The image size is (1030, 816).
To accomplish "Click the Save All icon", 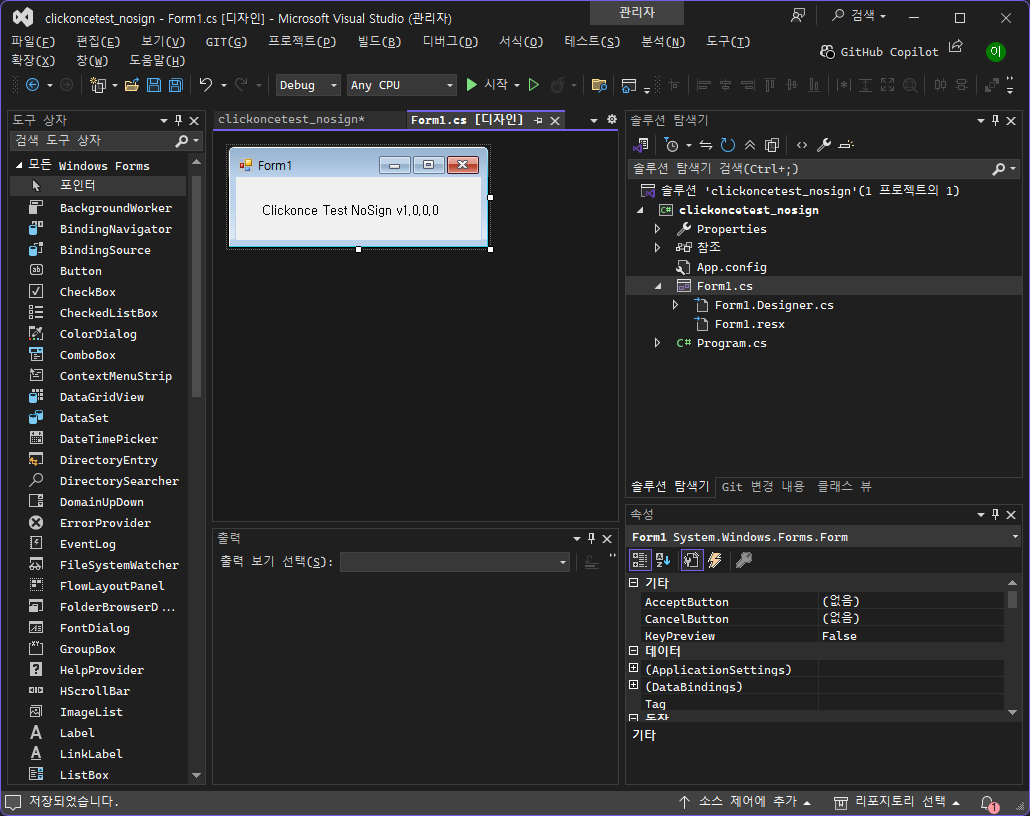I will click(x=175, y=85).
